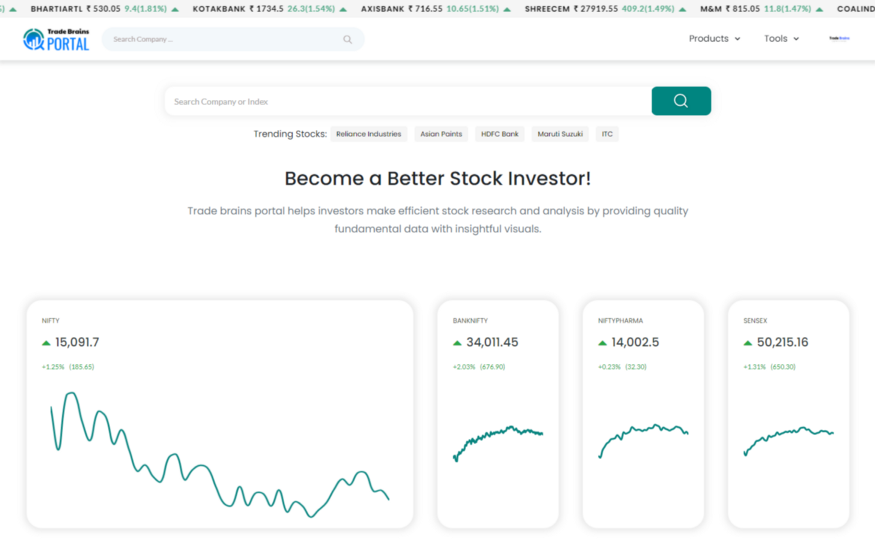Choose the HDFC Bank trending chip
The image size is (875, 549).
coord(499,134)
